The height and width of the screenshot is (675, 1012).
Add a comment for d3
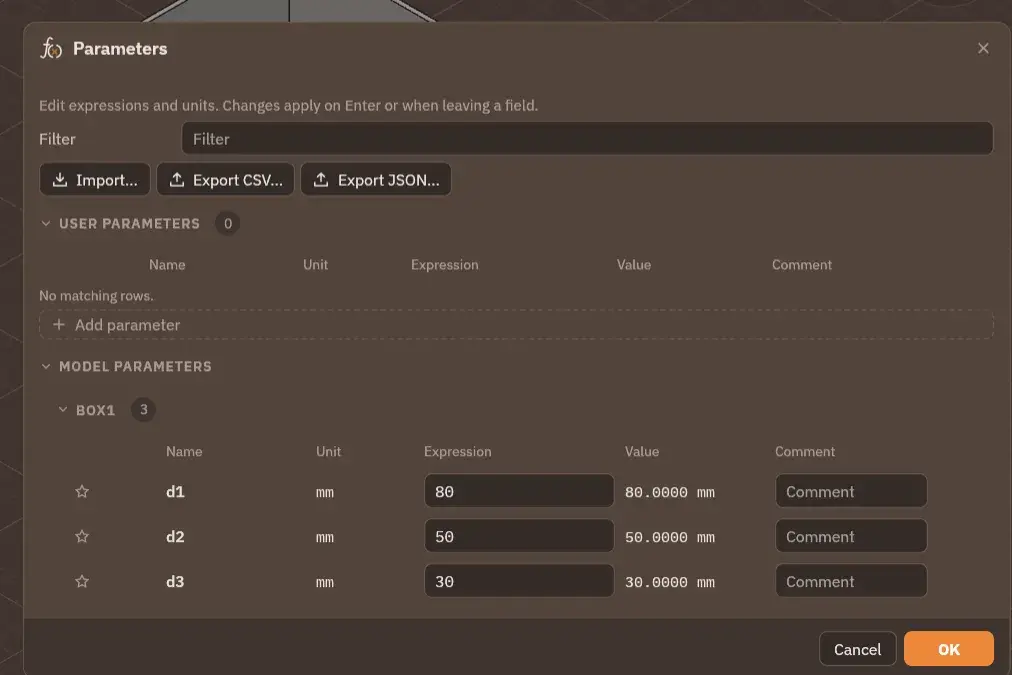pos(851,581)
